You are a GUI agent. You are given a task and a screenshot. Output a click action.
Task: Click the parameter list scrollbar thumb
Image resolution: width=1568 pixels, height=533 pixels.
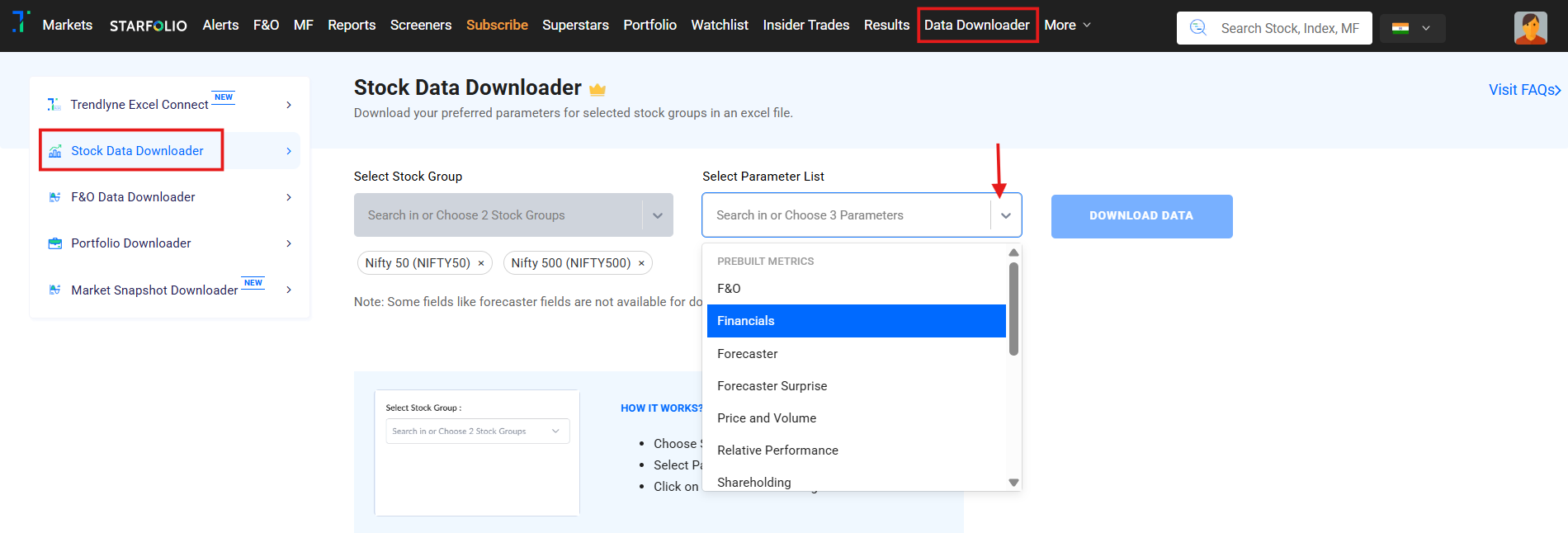pyautogui.click(x=1013, y=309)
